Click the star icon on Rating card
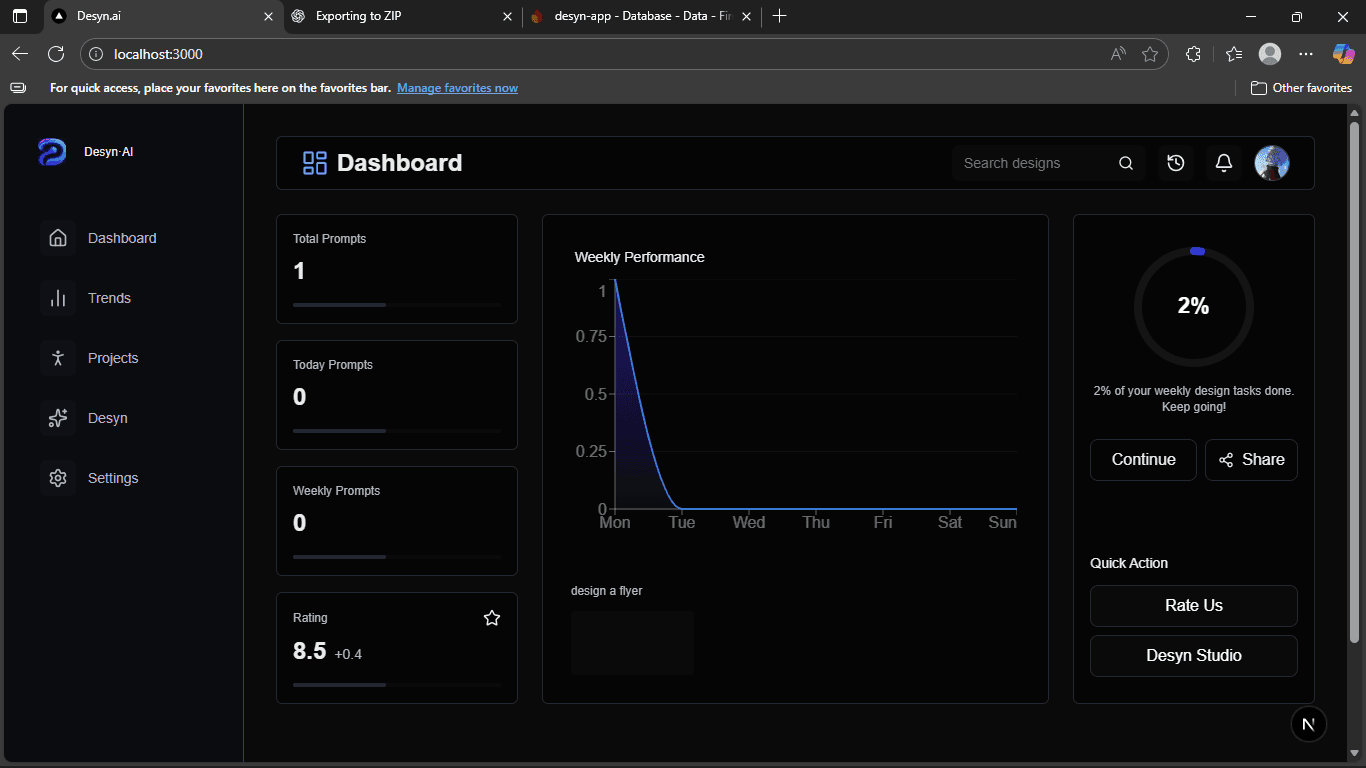This screenshot has width=1366, height=768. [x=492, y=618]
